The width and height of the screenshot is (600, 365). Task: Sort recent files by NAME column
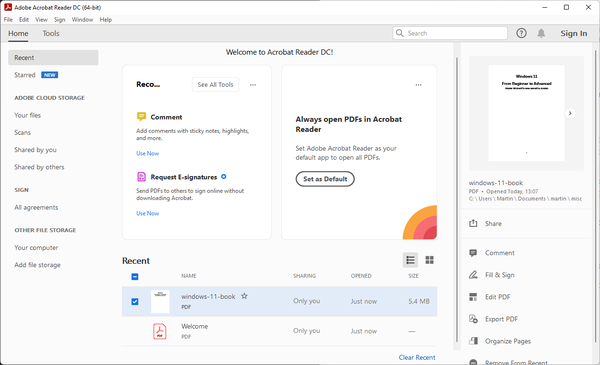189,275
